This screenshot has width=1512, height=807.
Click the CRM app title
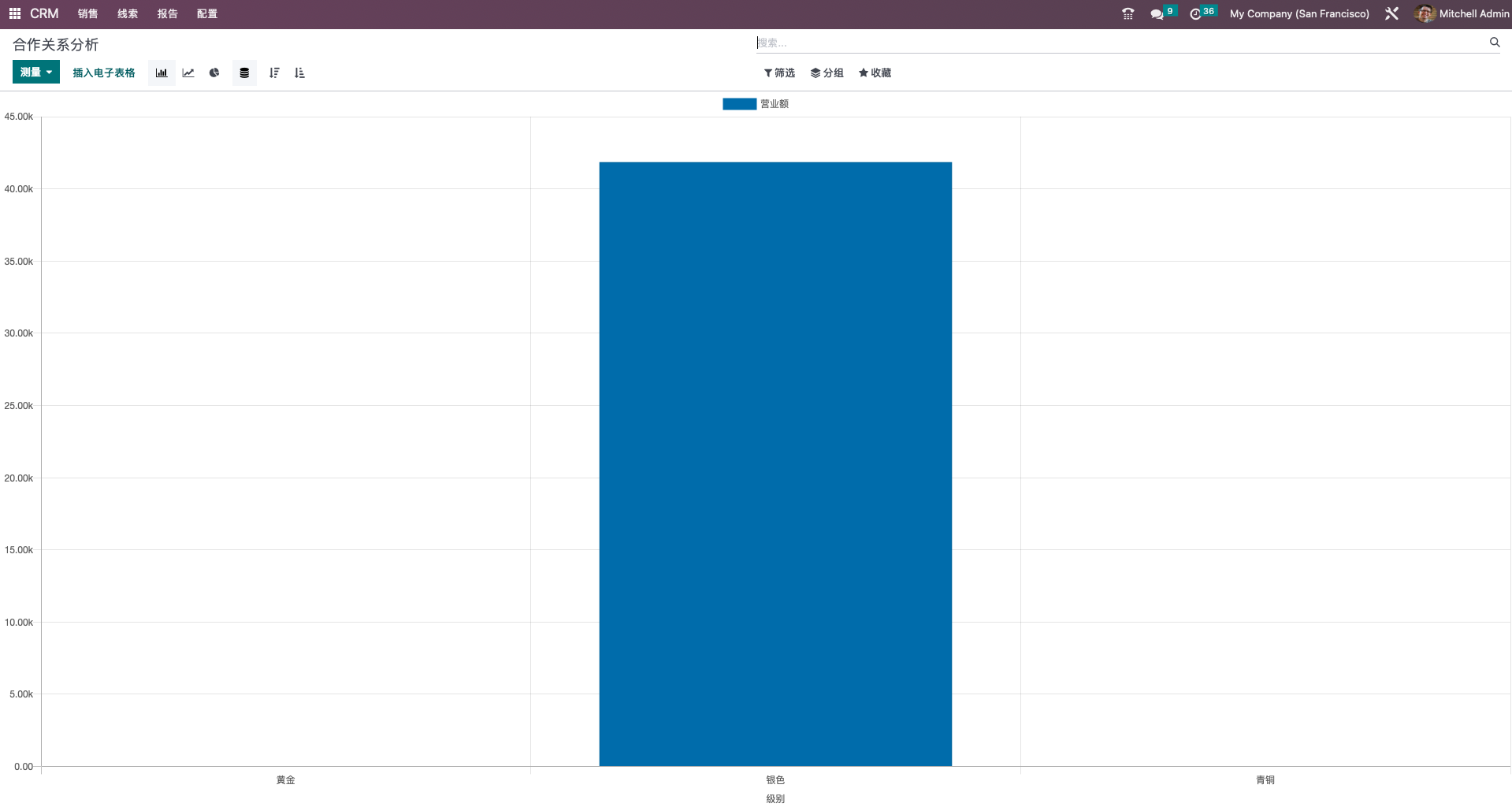[x=44, y=13]
